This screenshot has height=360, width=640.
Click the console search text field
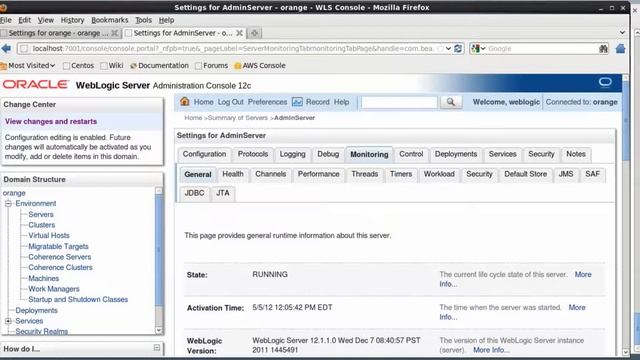399,102
